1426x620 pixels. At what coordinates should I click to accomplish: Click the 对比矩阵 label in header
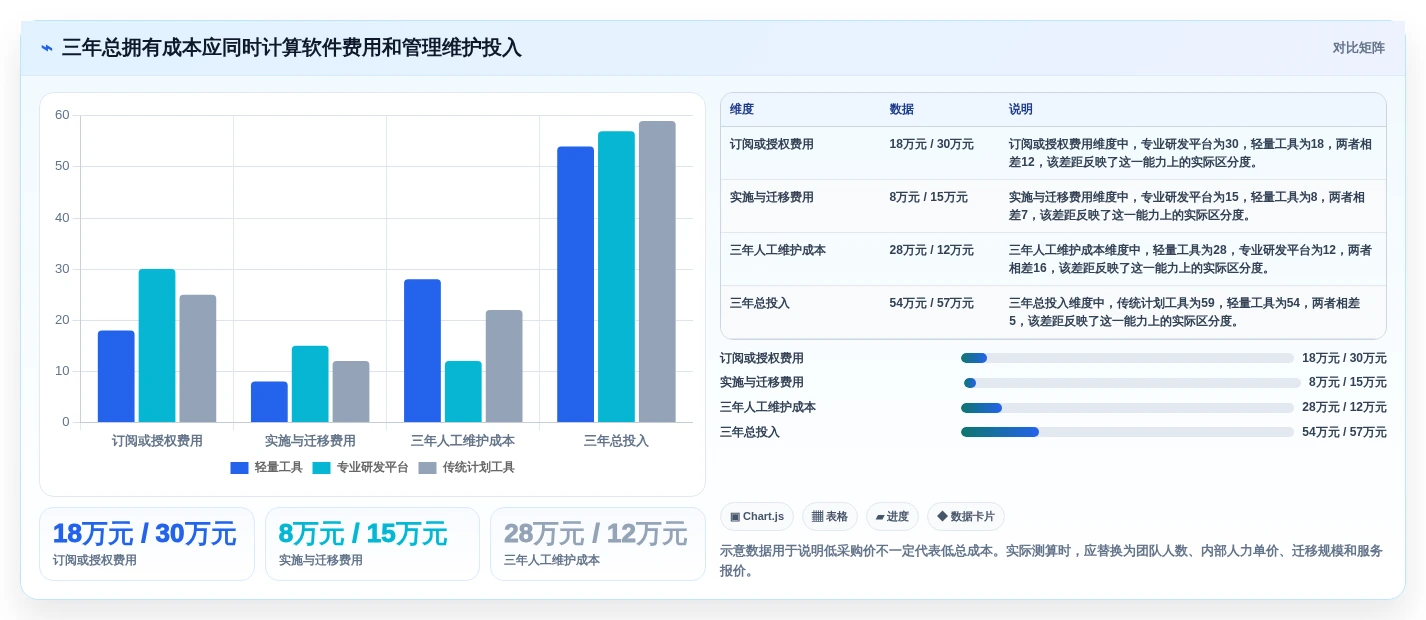[x=1358, y=48]
